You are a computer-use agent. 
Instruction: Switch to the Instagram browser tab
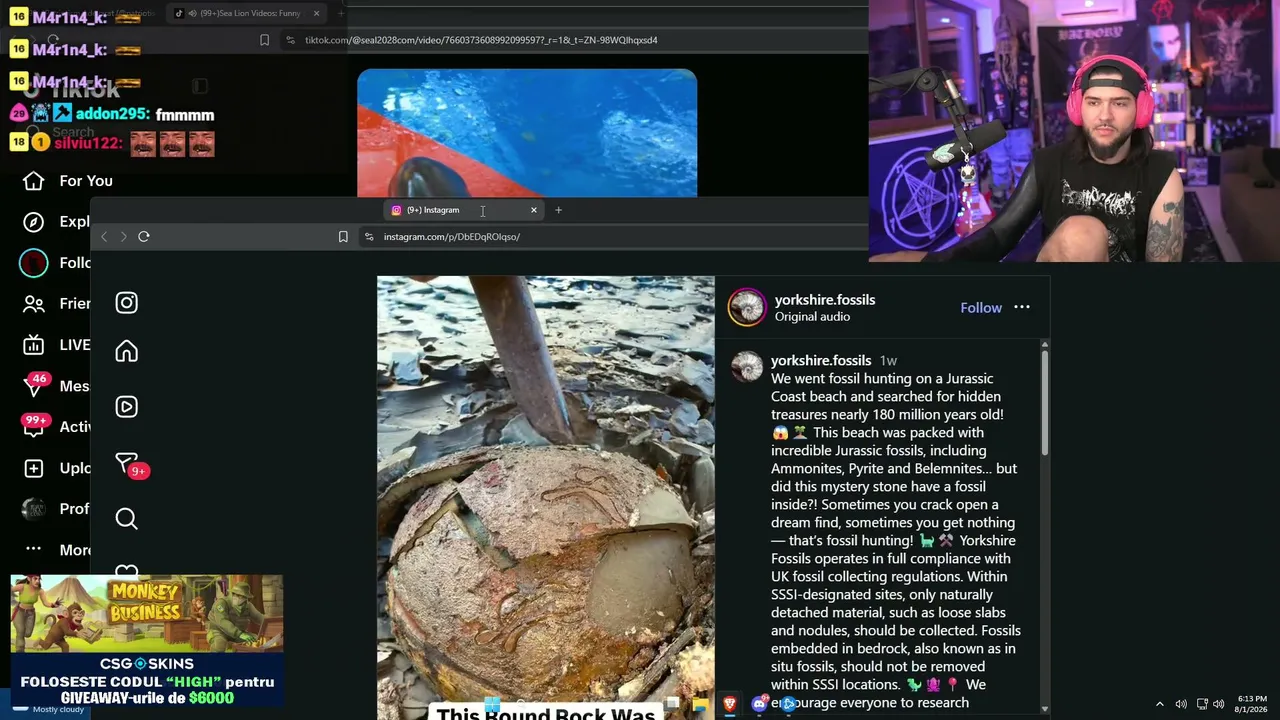[x=463, y=210]
